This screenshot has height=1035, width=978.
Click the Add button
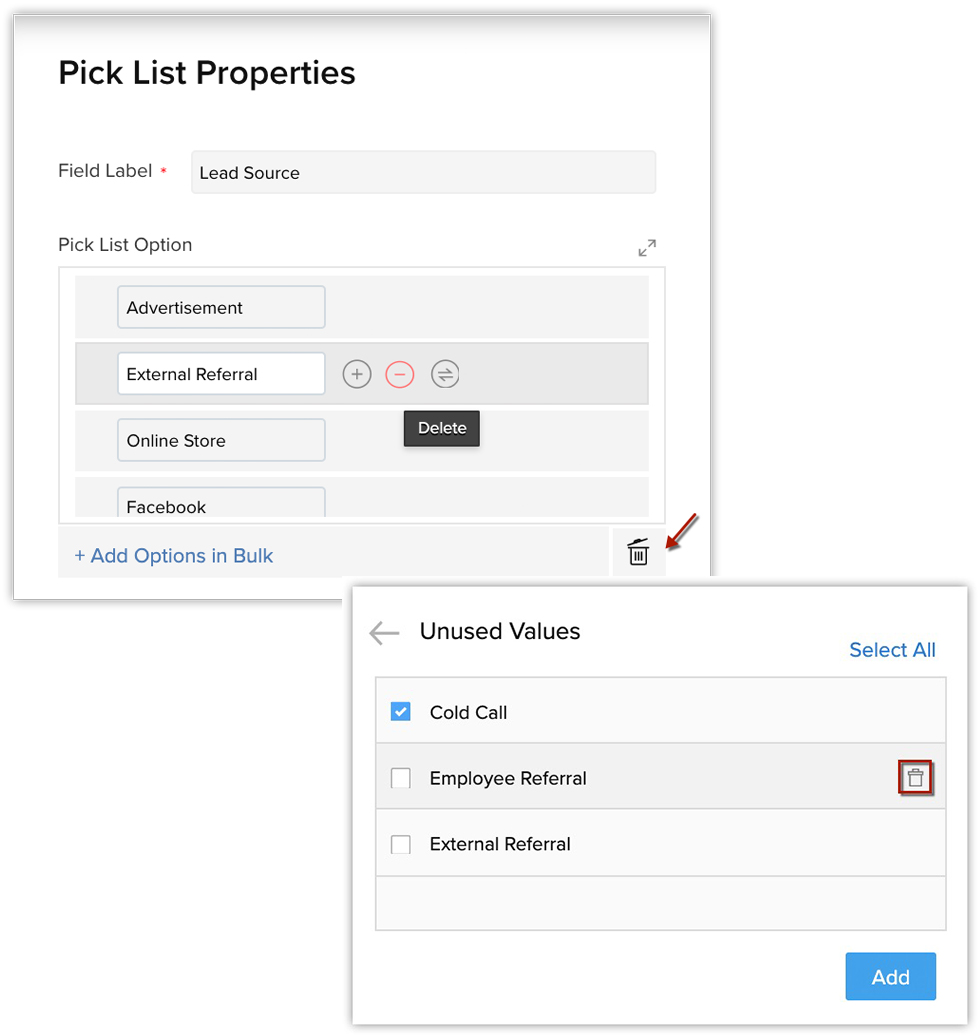pos(891,976)
